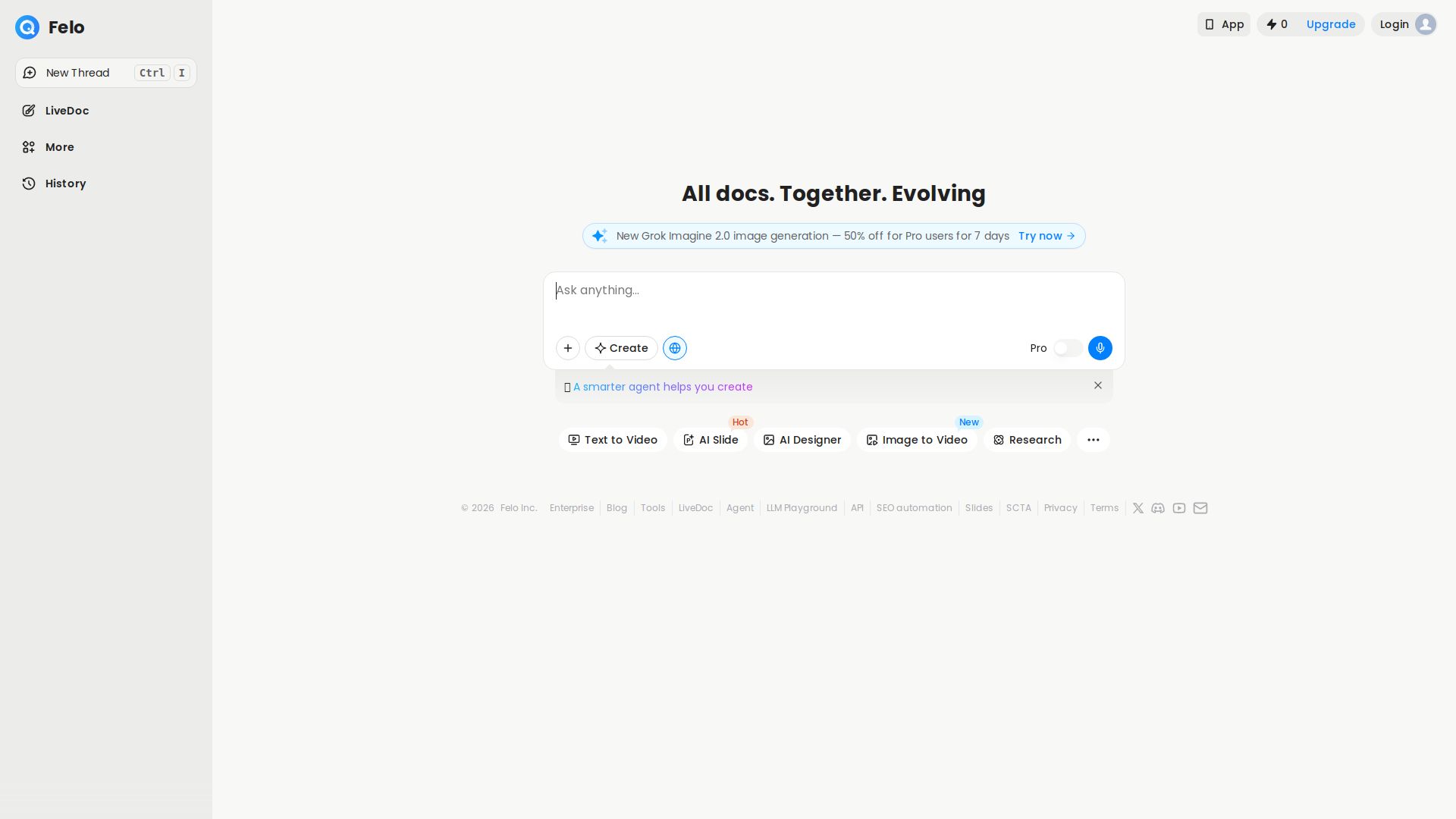
Task: Open the Terms footer link
Action: point(1104,508)
